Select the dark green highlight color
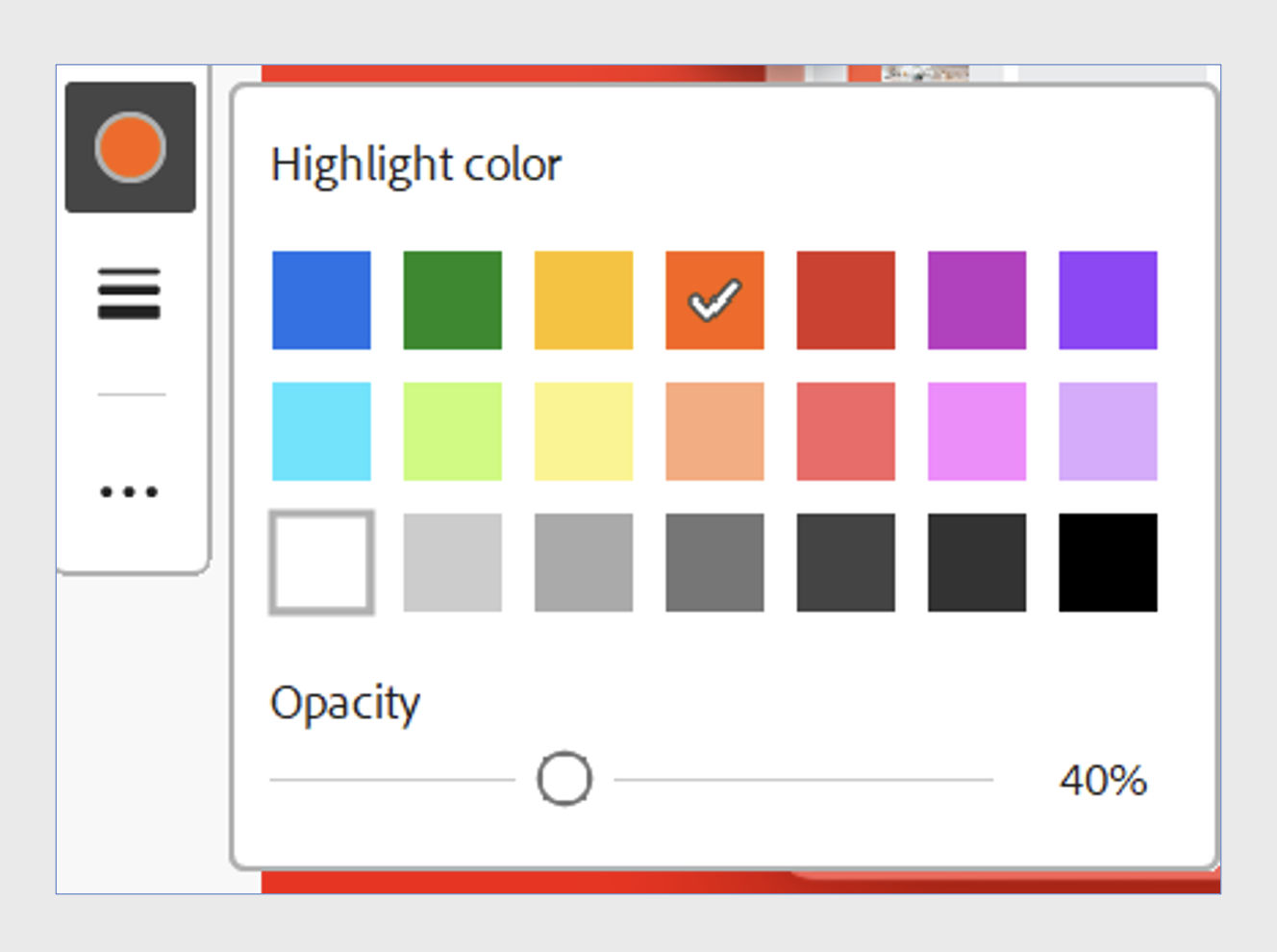Screen dimensions: 1277x952 pos(453,300)
